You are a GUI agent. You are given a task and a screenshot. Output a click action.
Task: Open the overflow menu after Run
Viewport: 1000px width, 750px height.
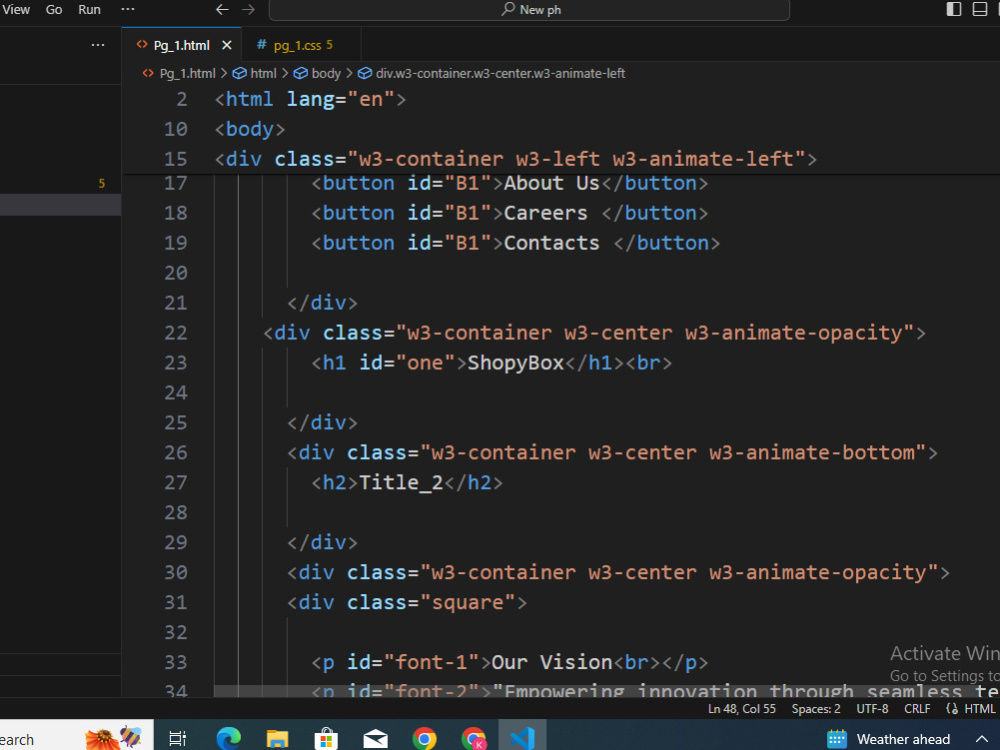point(128,10)
